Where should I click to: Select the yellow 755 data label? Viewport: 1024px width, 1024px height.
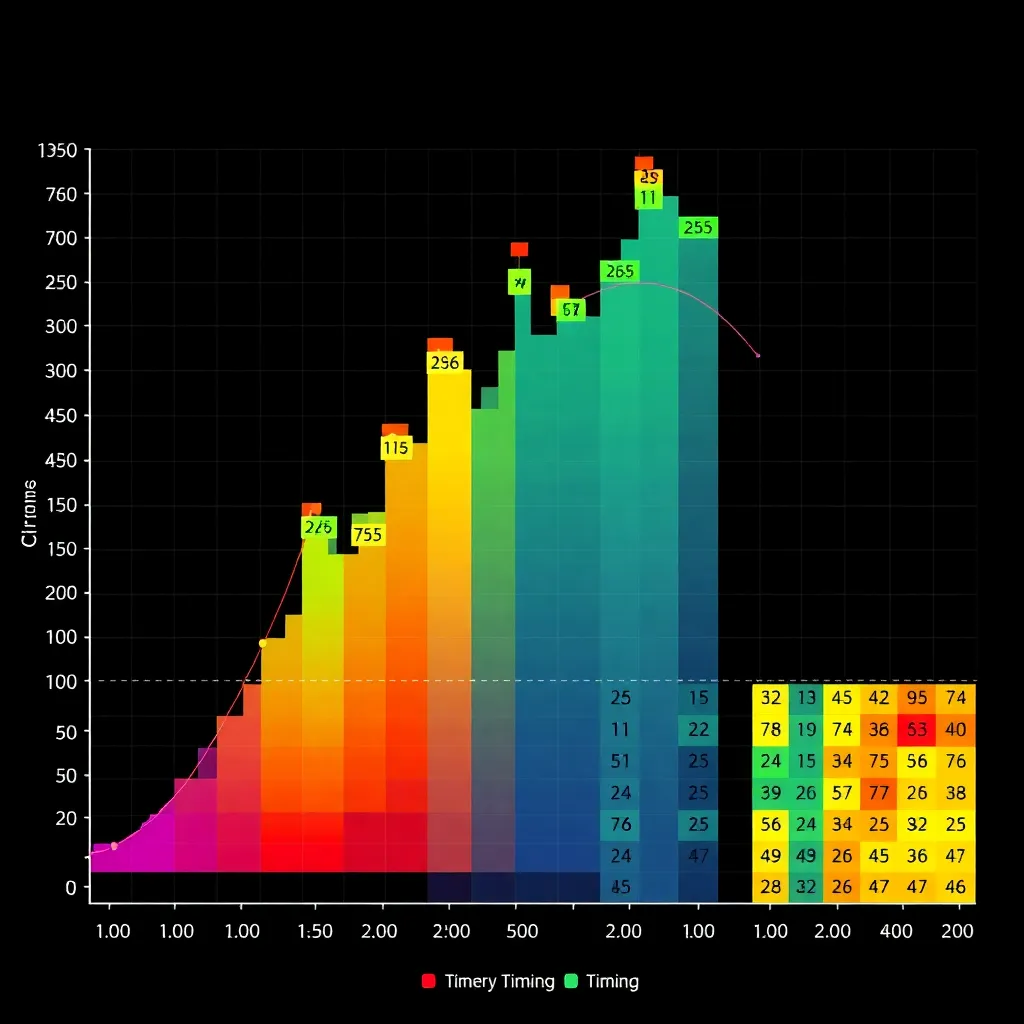pos(368,535)
